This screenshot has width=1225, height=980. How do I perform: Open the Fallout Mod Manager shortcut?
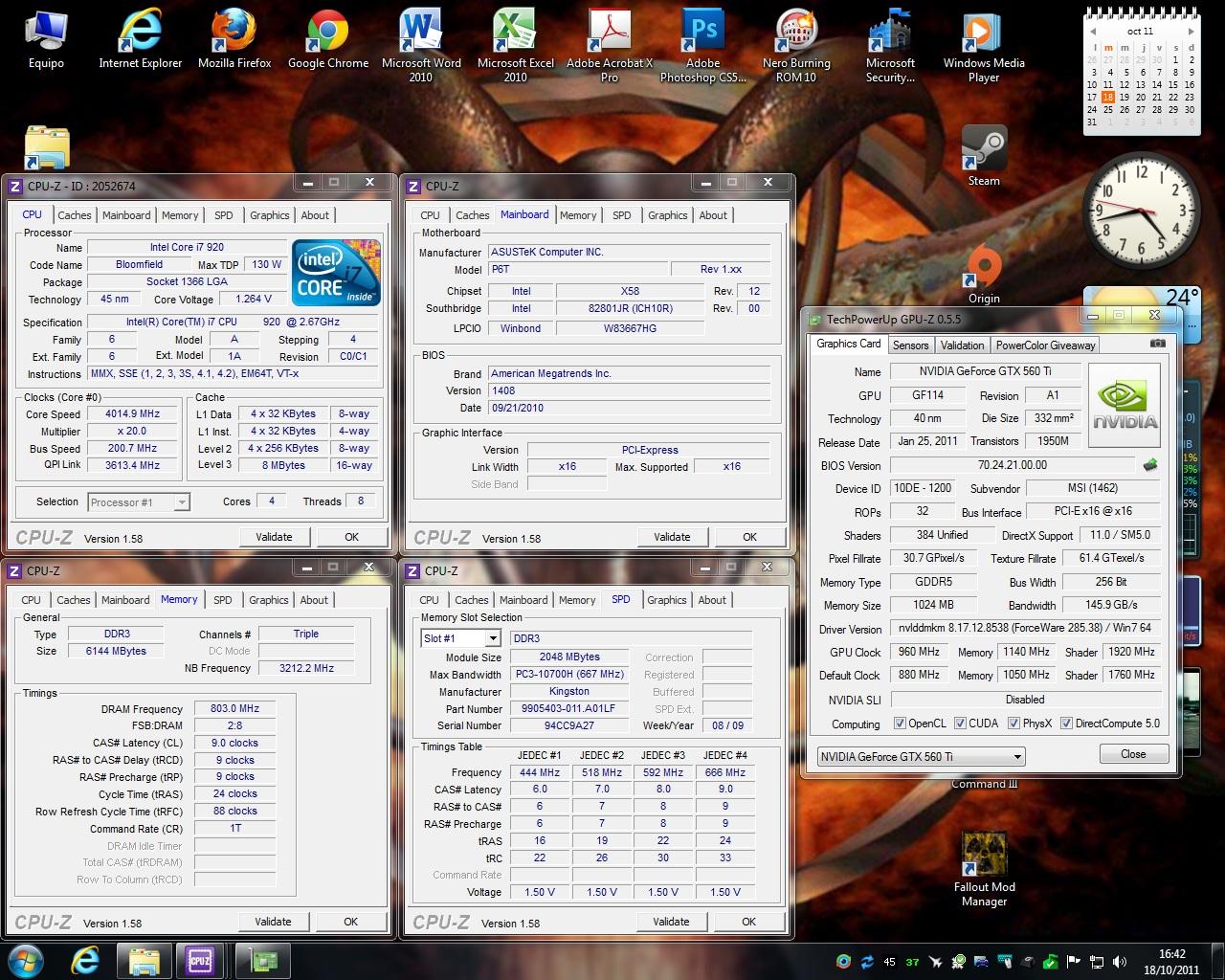984,869
